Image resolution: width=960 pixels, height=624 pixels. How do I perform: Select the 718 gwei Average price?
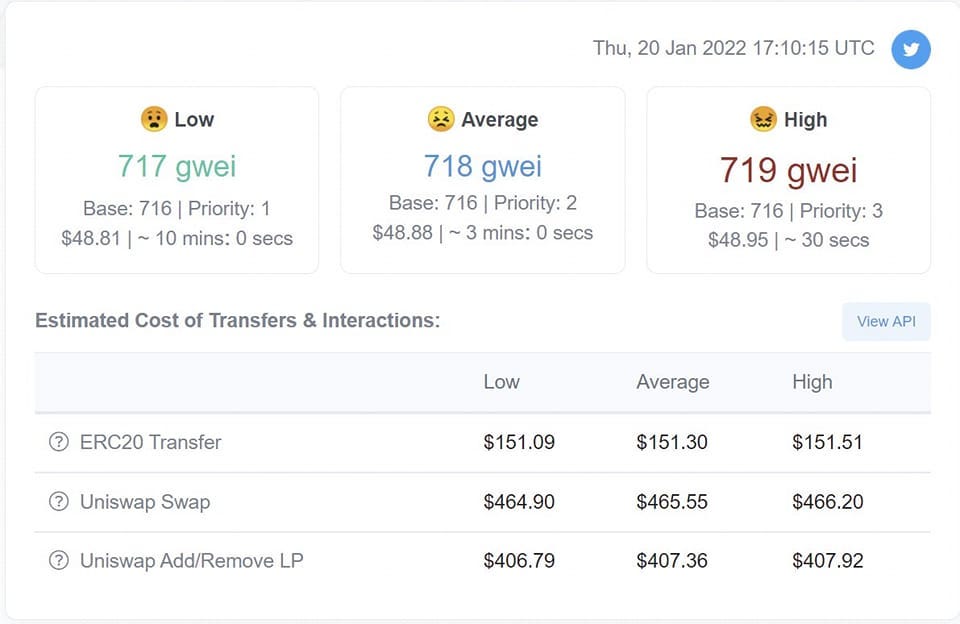(x=482, y=166)
